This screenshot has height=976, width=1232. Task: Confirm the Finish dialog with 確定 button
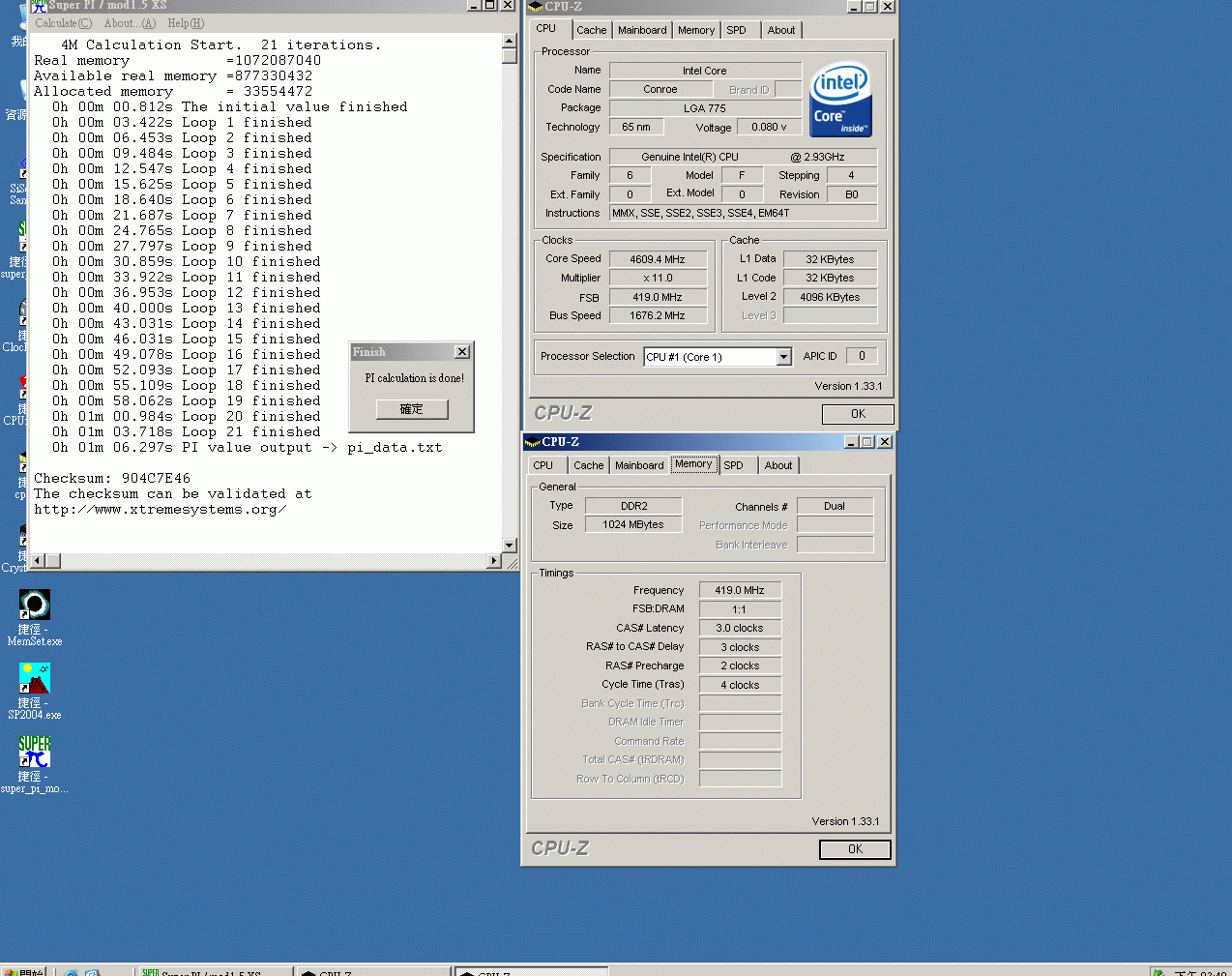412,409
